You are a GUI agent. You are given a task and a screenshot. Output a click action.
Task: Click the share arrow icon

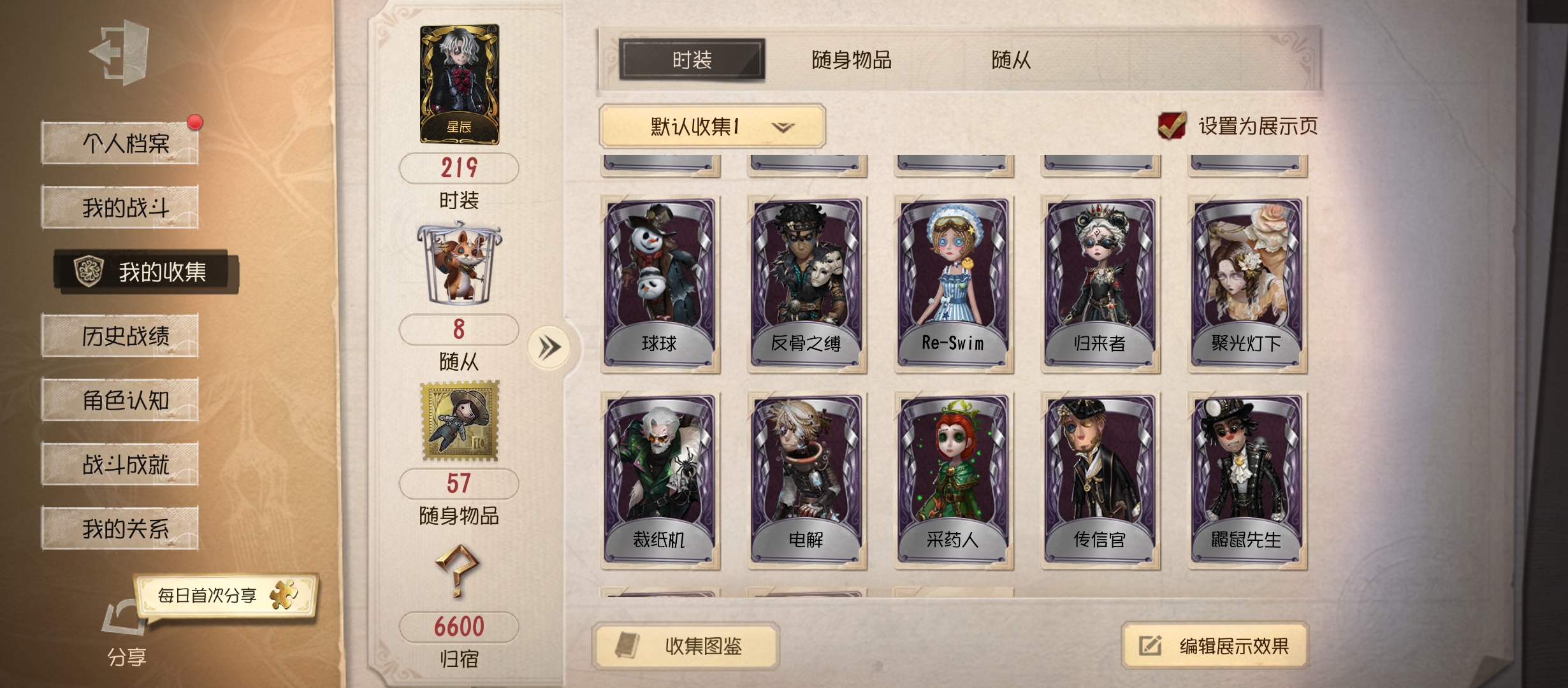[x=124, y=617]
